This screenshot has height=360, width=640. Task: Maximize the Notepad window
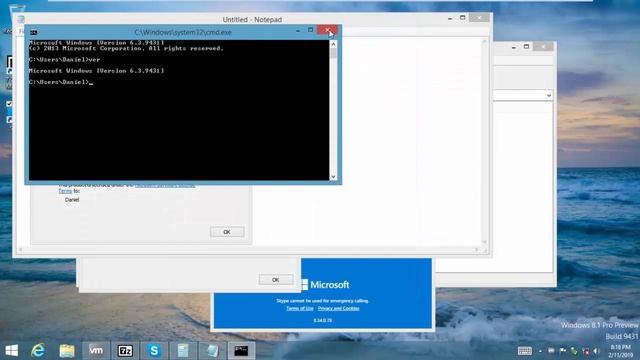click(462, 18)
